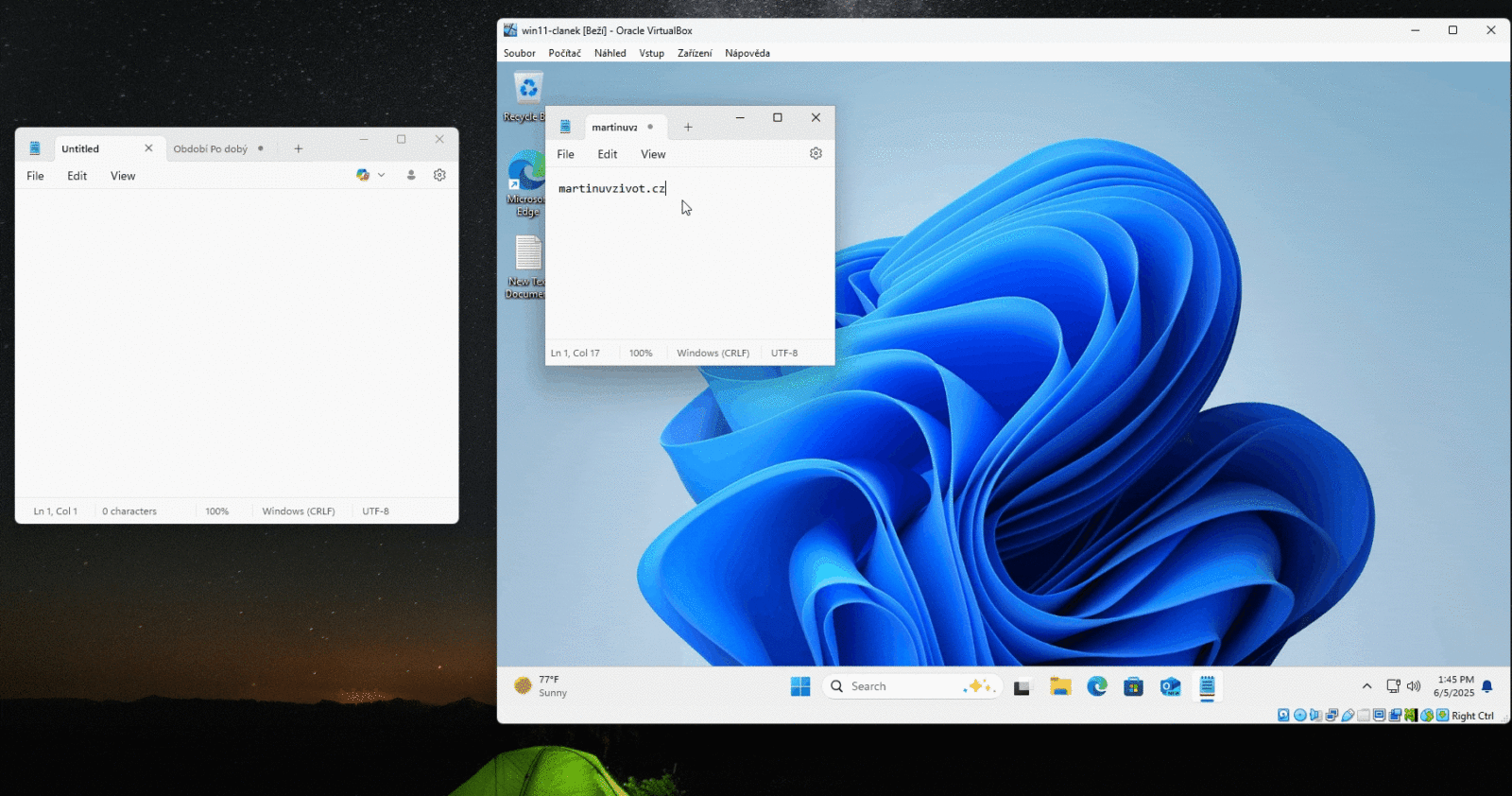Open the Recycle Bin on guest desktop

click(527, 97)
